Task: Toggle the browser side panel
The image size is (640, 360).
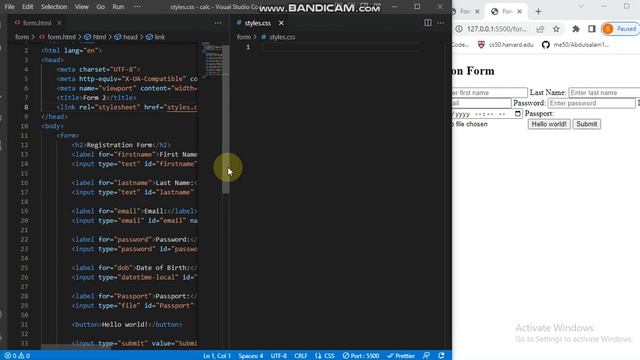Action: pyautogui.click(x=592, y=29)
